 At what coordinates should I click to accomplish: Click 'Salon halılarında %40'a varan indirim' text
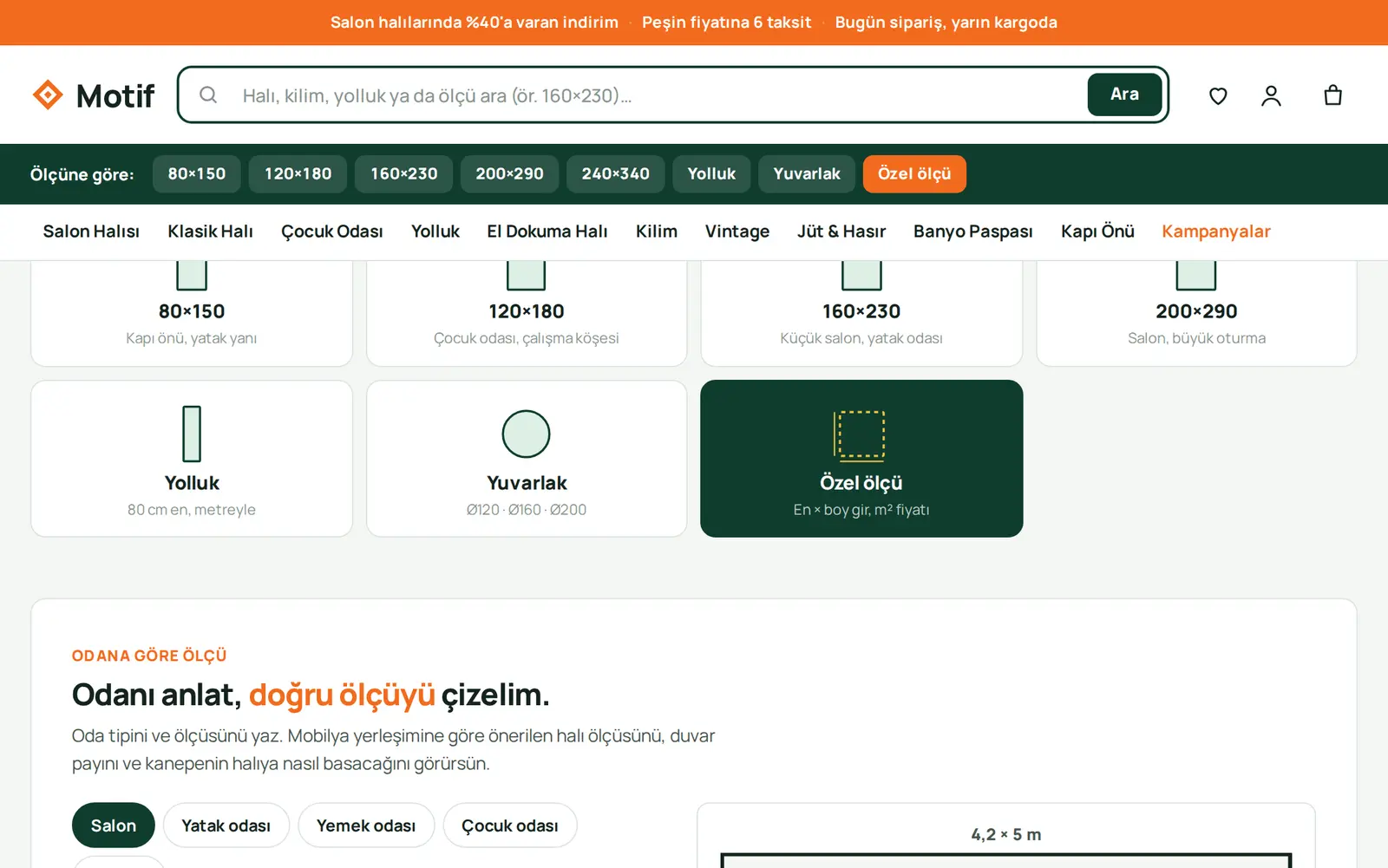[475, 23]
